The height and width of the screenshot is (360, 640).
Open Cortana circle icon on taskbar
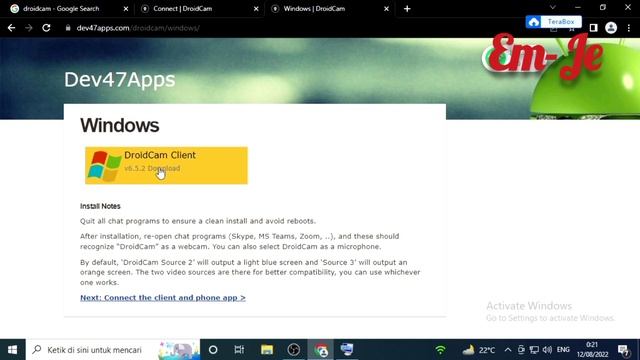(x=213, y=350)
